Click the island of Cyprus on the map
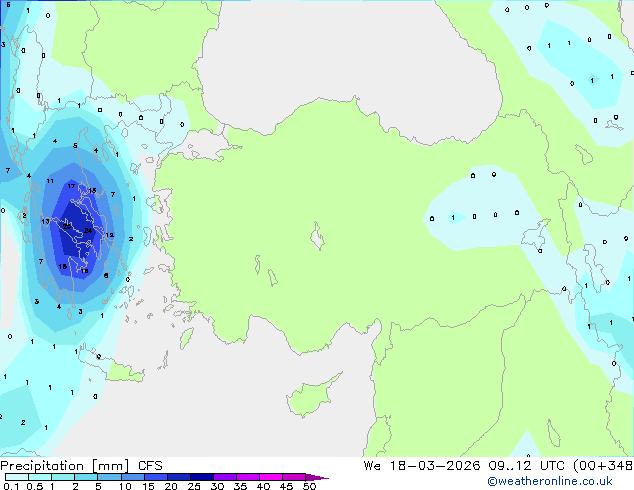Viewport: 634px width, 490px height. click(x=309, y=396)
